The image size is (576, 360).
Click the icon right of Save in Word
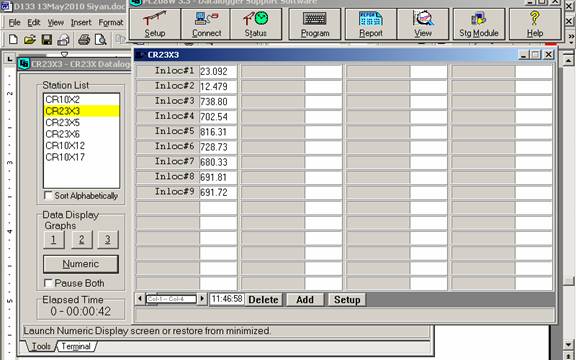[x=63, y=39]
